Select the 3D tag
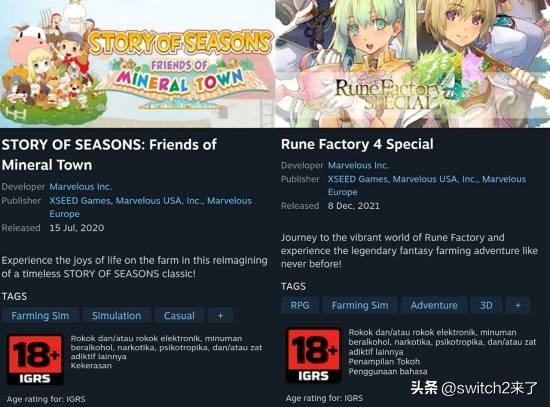 click(x=486, y=305)
